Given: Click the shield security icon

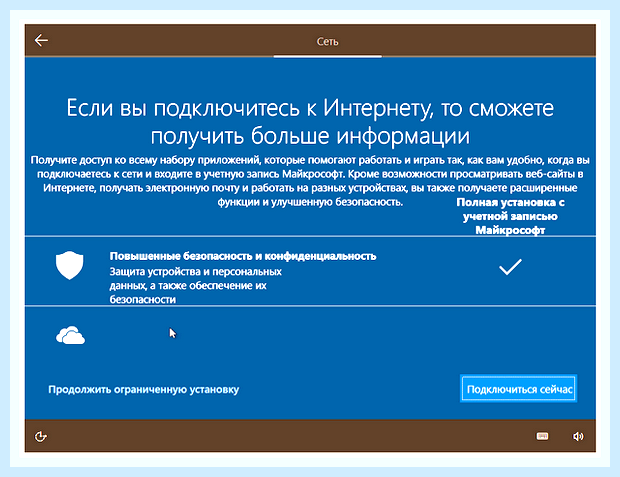Looking at the screenshot, I should click(70, 265).
